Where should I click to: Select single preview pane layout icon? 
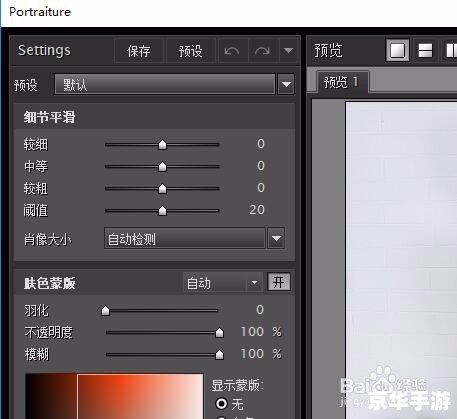click(397, 51)
